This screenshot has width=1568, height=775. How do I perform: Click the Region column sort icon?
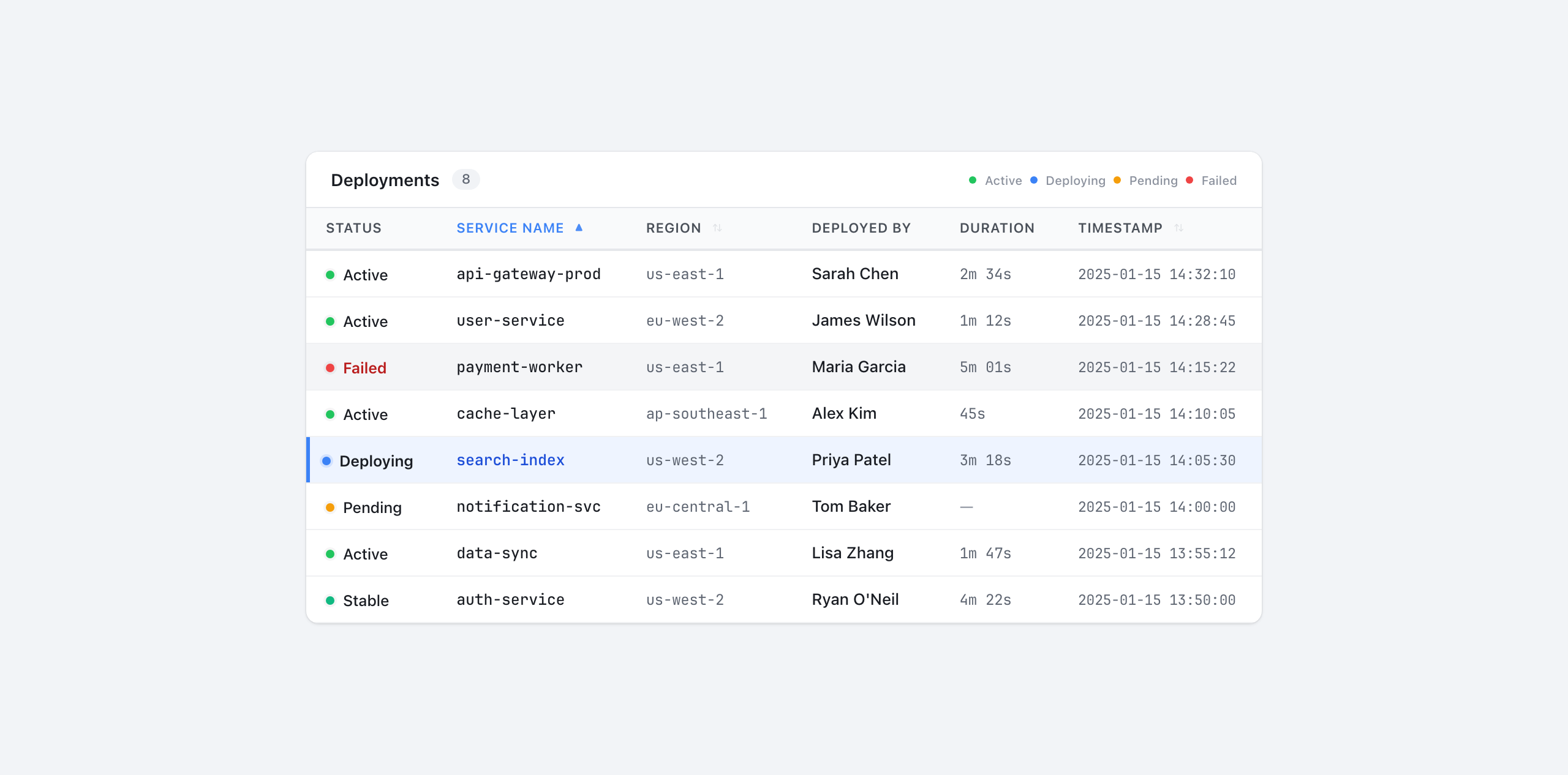point(717,228)
